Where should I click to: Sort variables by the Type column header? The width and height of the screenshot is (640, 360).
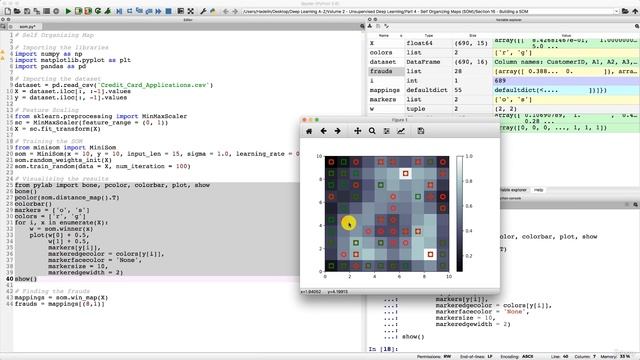[x=429, y=36]
